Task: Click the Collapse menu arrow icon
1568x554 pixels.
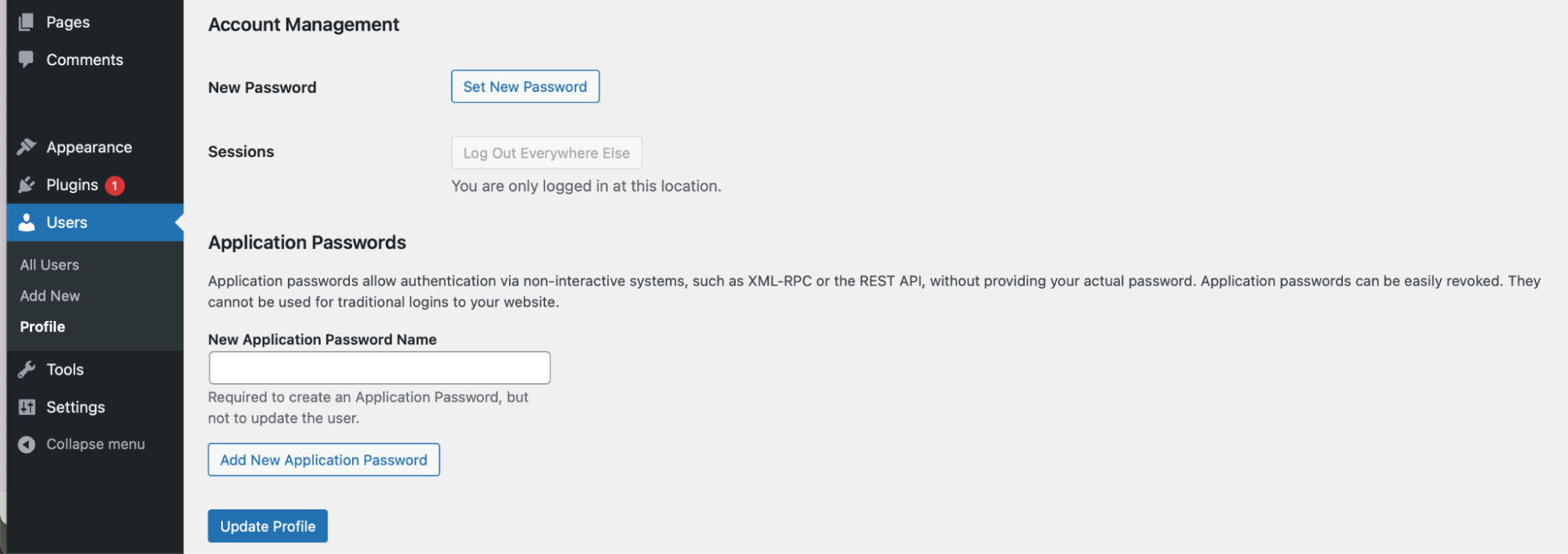Action: (26, 443)
